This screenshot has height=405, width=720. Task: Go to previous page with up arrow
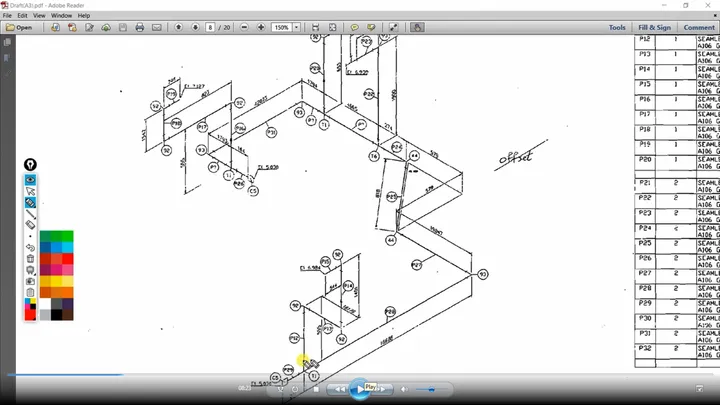(x=179, y=28)
